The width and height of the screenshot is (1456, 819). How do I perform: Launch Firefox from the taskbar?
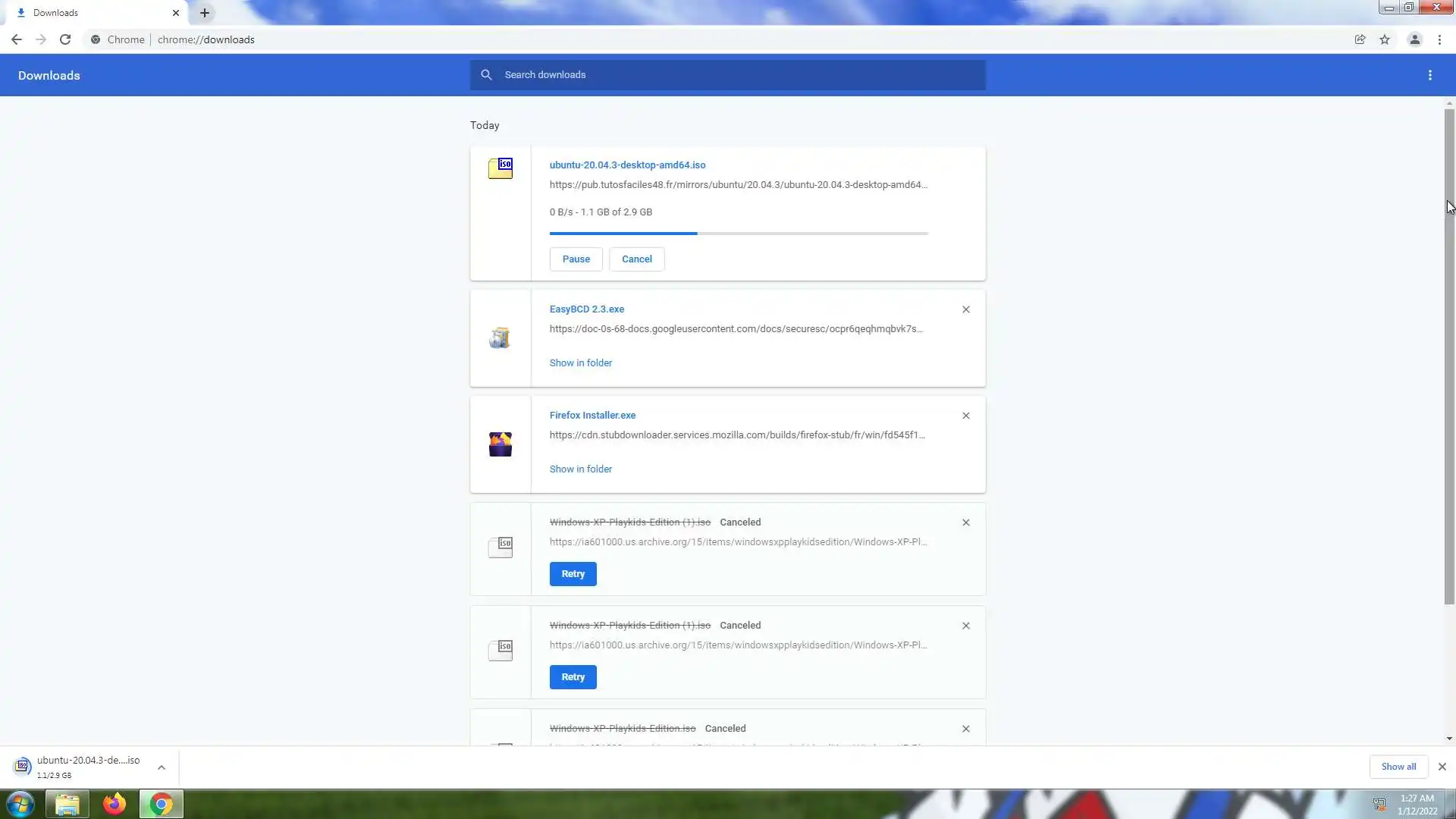click(x=115, y=804)
